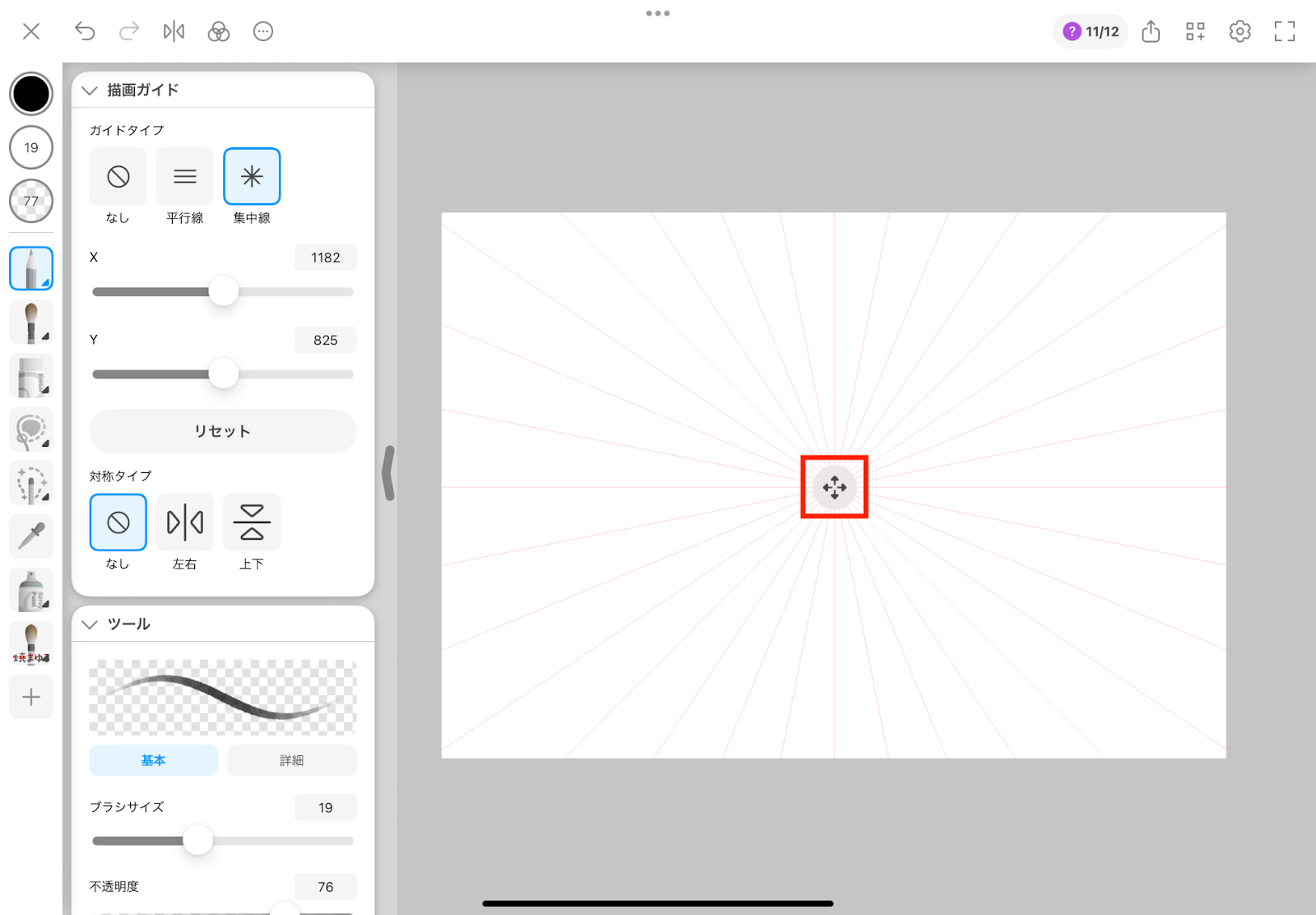
Task: Select the spray paint tool
Action: point(31,590)
